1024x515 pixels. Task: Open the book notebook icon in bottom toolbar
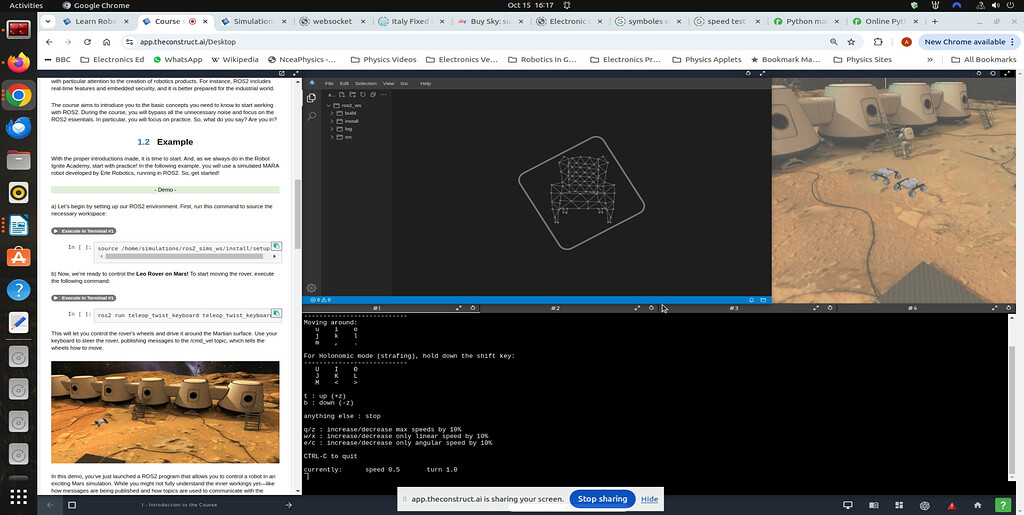click(x=873, y=505)
